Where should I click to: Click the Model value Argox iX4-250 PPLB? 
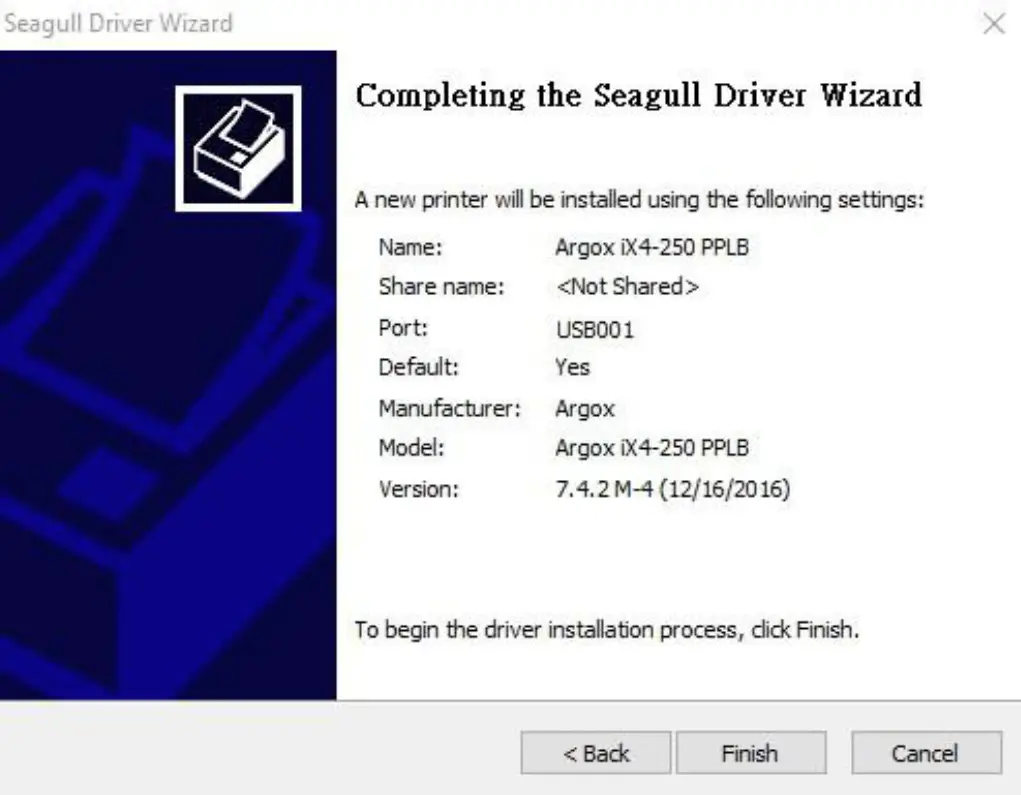point(652,447)
